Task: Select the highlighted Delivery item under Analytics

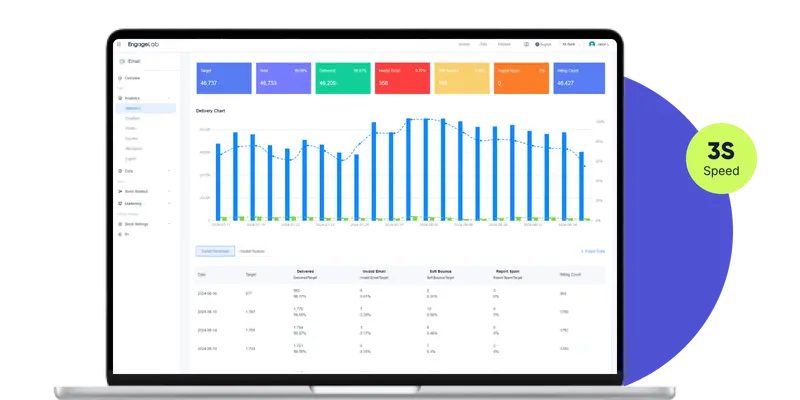Action: (134, 108)
